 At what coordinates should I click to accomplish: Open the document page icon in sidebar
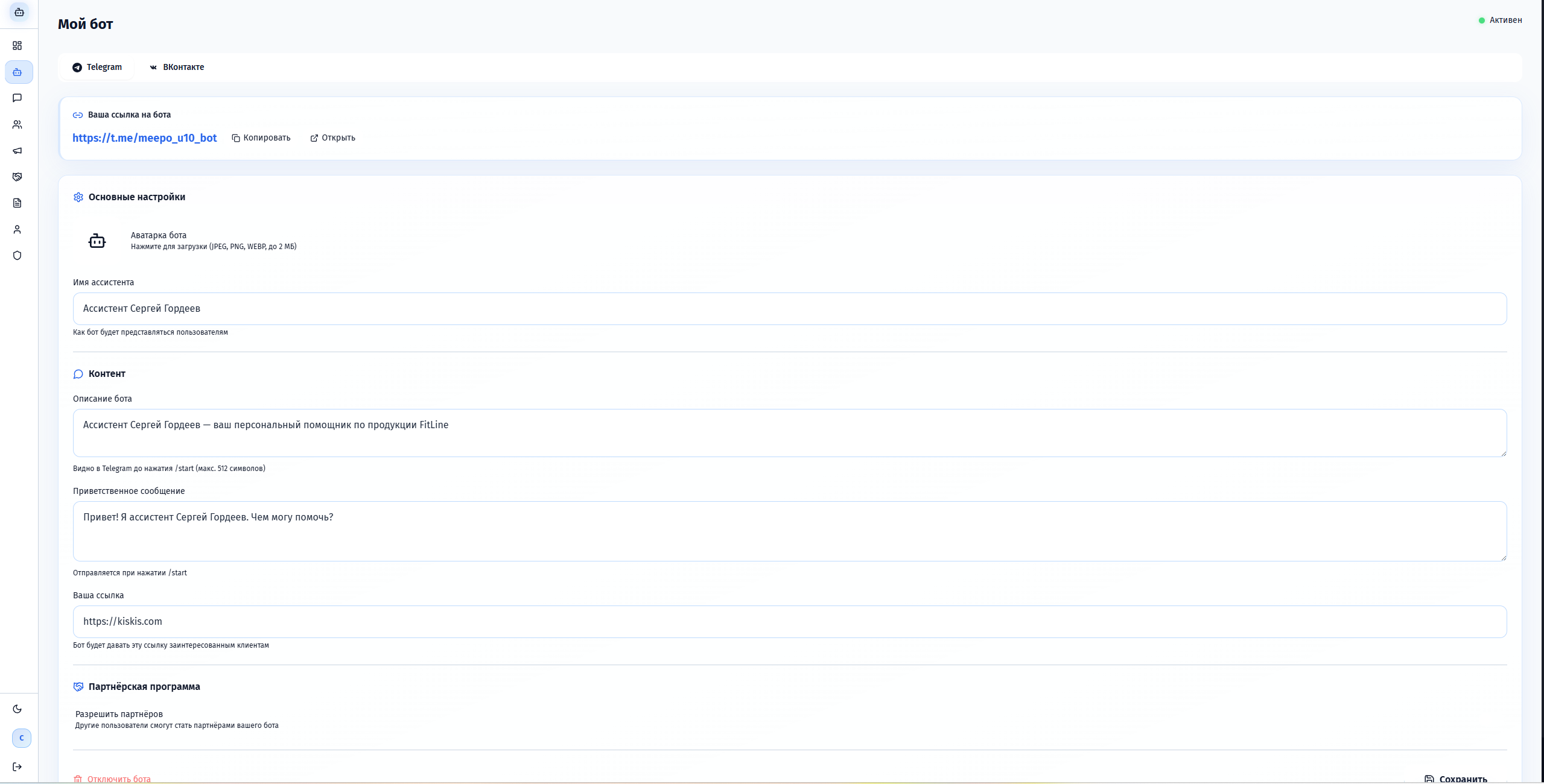tap(17, 203)
